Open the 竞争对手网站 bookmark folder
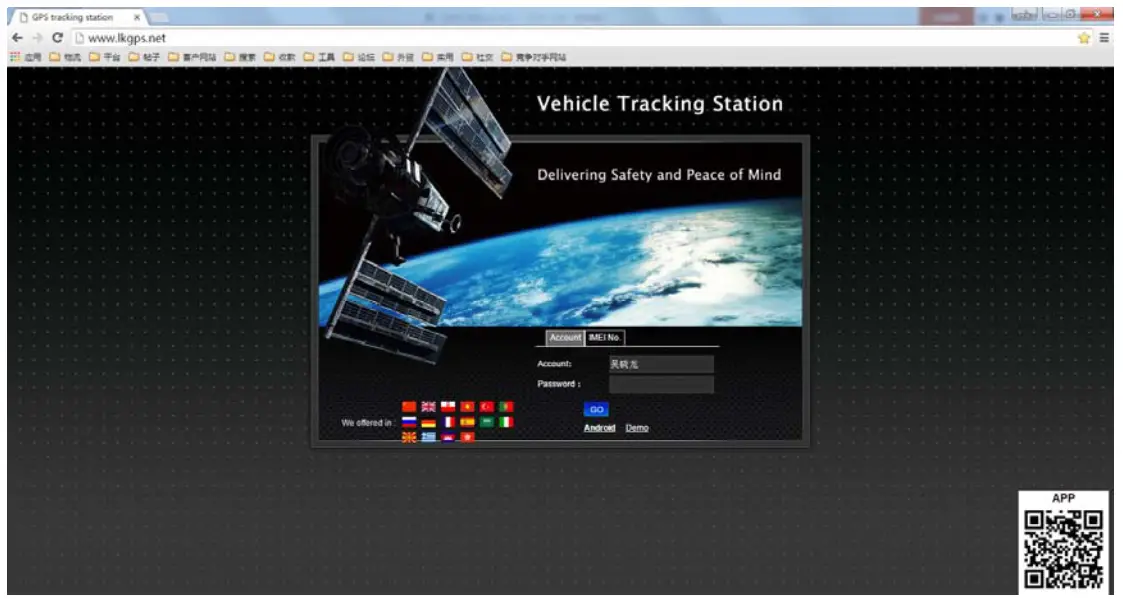 click(x=534, y=57)
